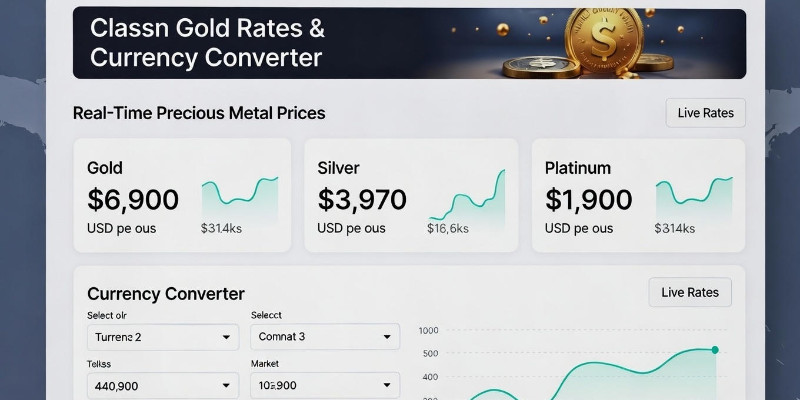The width and height of the screenshot is (800, 400).
Task: Click the Platinum price sparkline chart
Action: [x=694, y=193]
